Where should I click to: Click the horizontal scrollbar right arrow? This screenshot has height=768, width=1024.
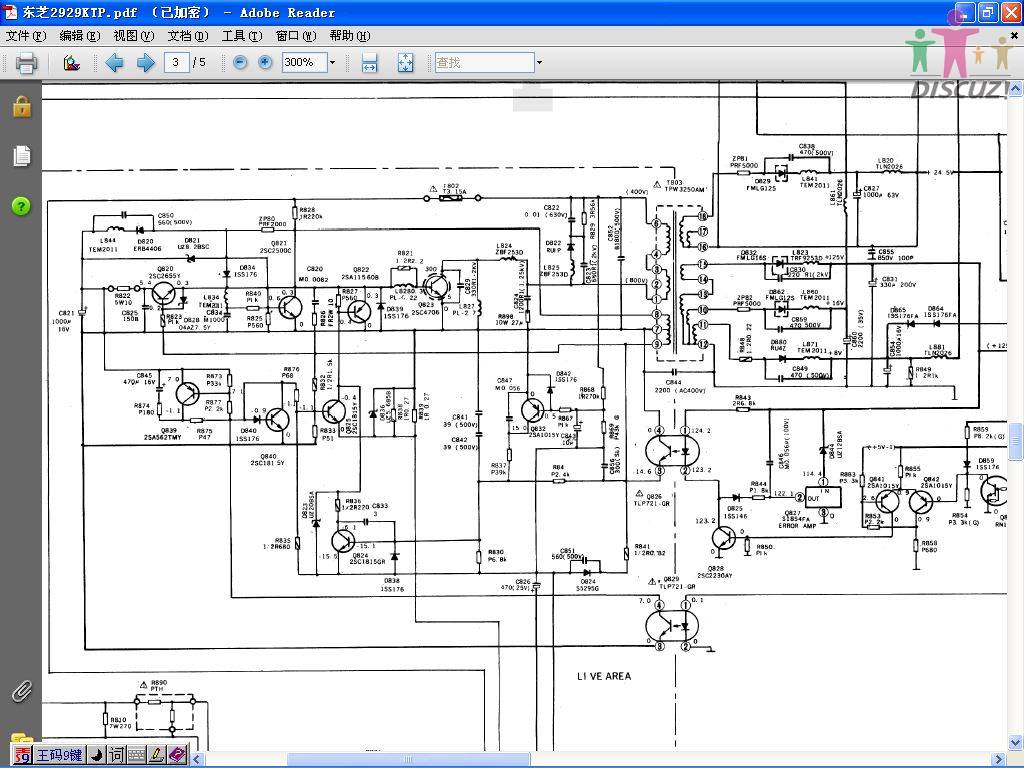(1000, 759)
